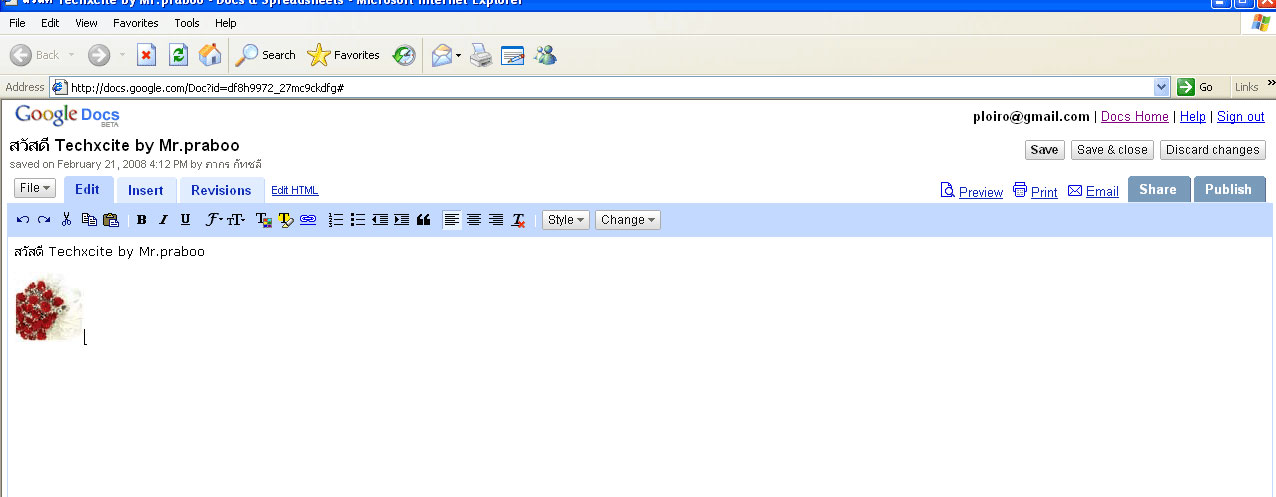Toggle italic formatting

pyautogui.click(x=163, y=220)
